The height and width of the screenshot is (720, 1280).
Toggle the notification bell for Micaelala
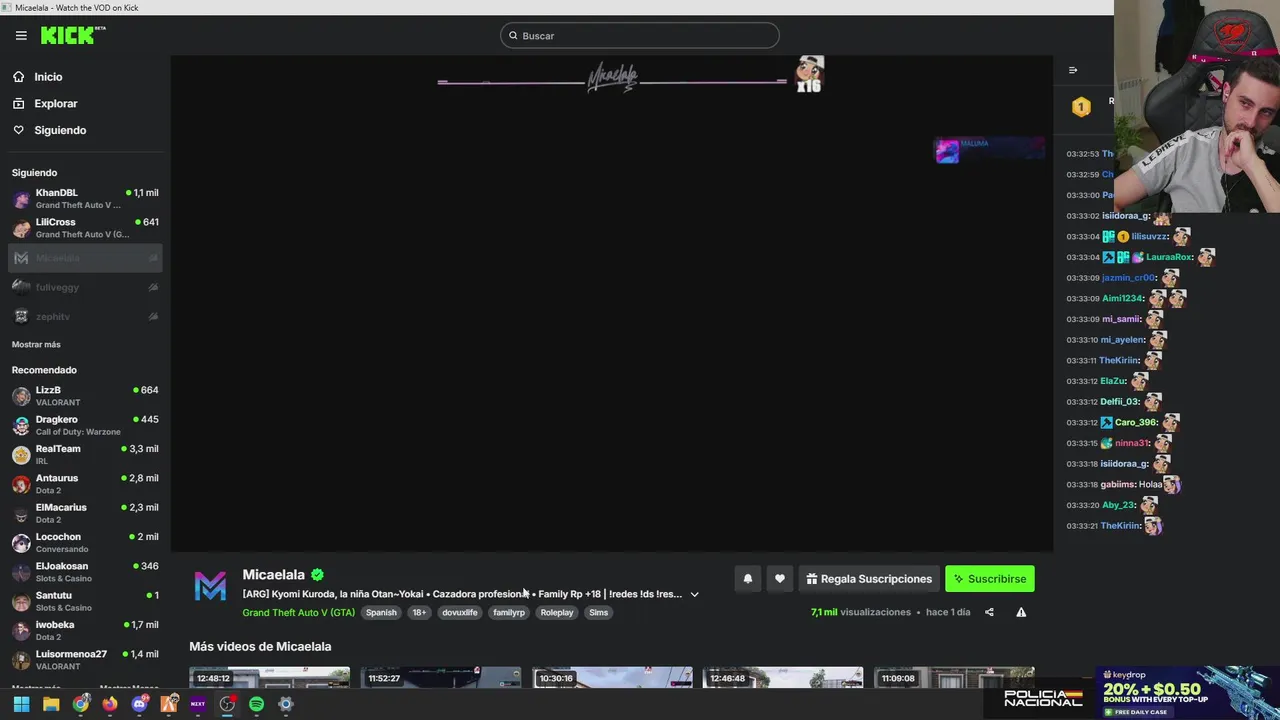[747, 579]
